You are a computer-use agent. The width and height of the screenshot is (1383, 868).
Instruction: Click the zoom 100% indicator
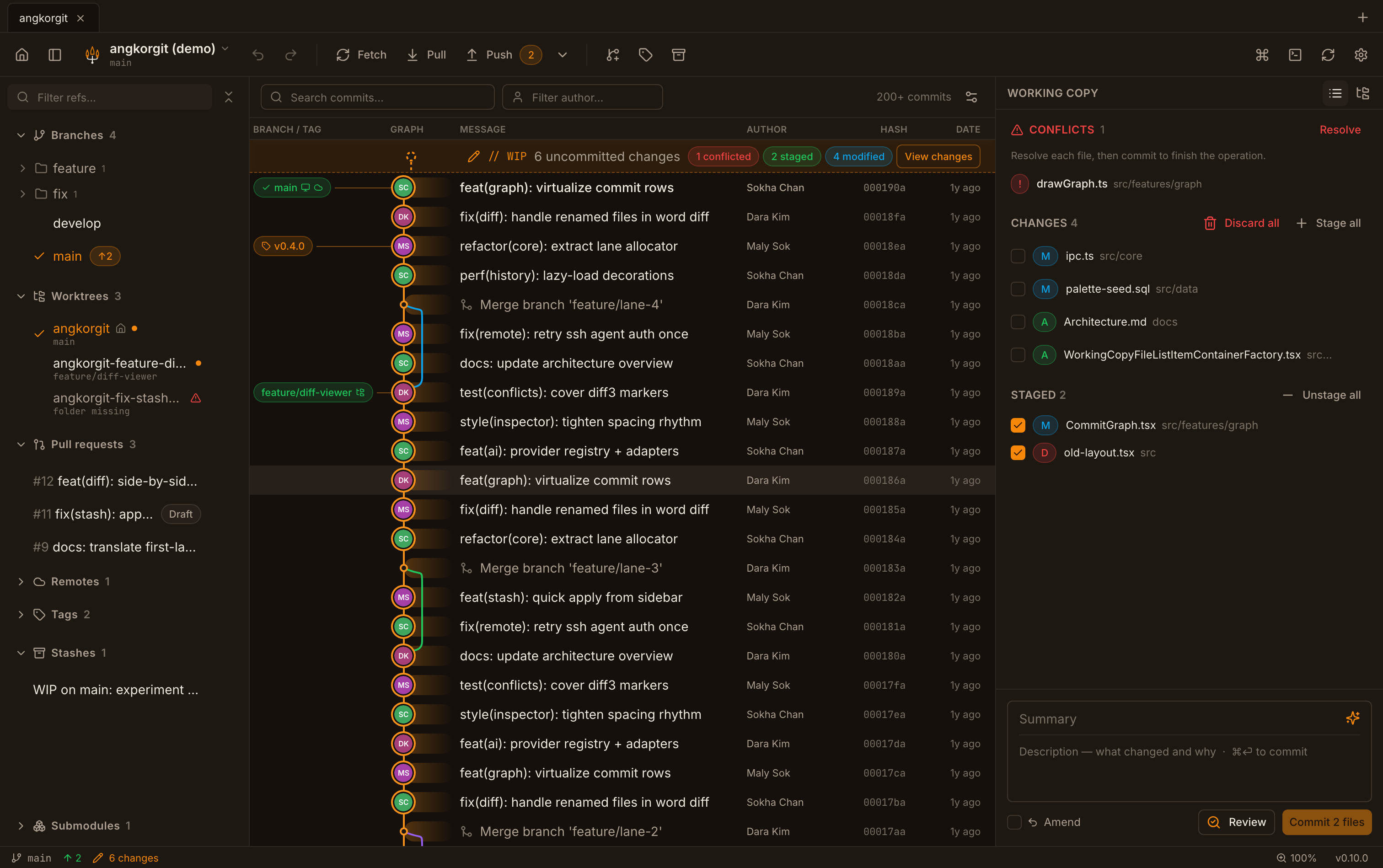(1296, 857)
